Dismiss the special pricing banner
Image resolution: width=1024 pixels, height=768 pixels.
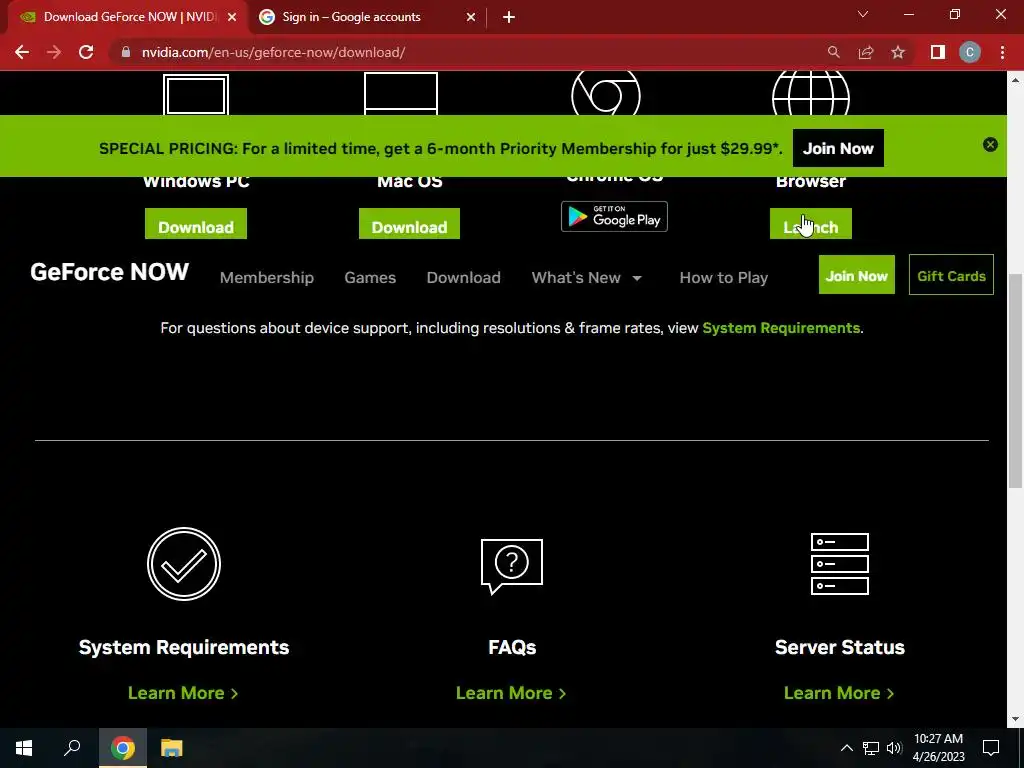click(990, 145)
